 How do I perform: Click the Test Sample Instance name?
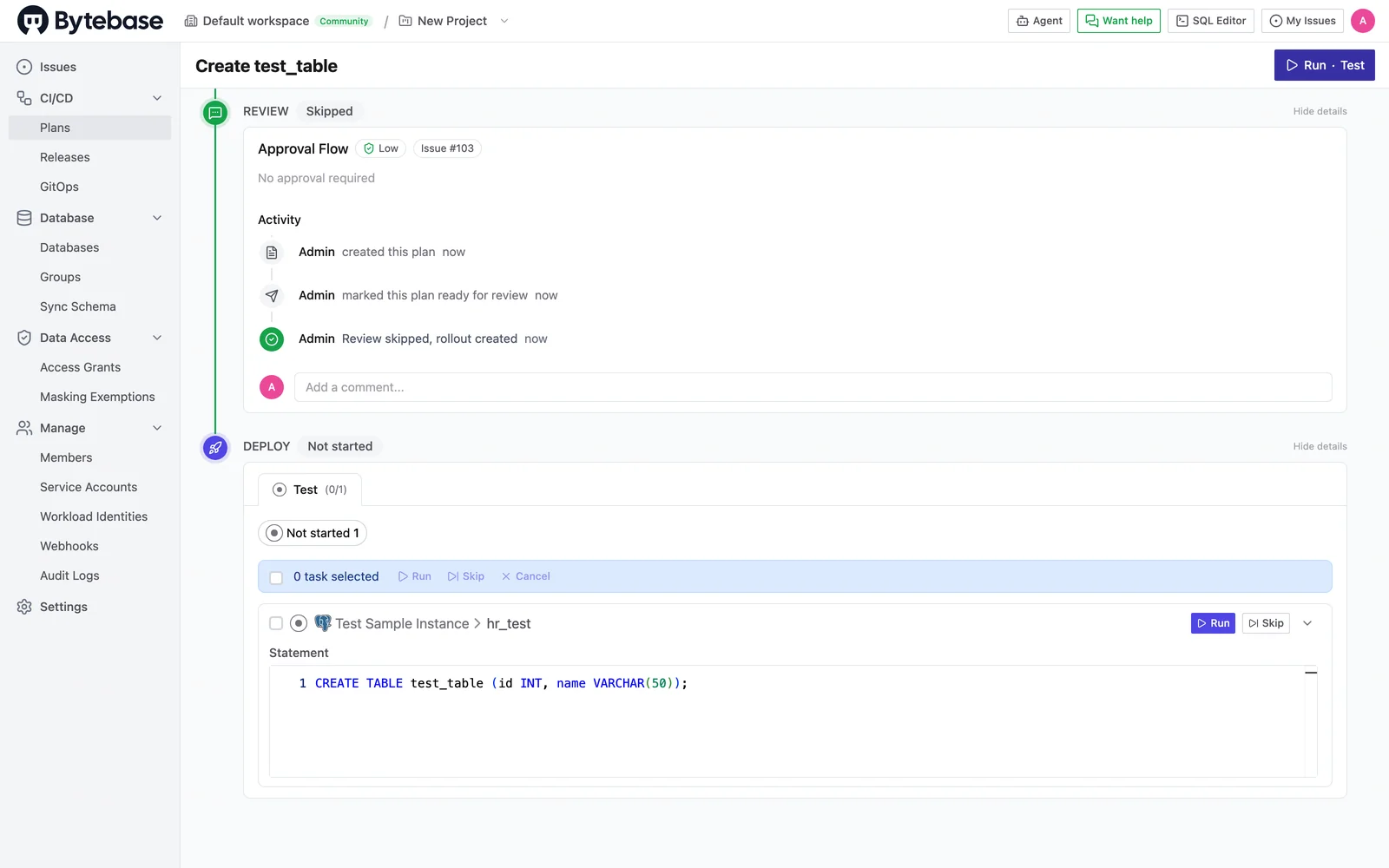pyautogui.click(x=402, y=623)
